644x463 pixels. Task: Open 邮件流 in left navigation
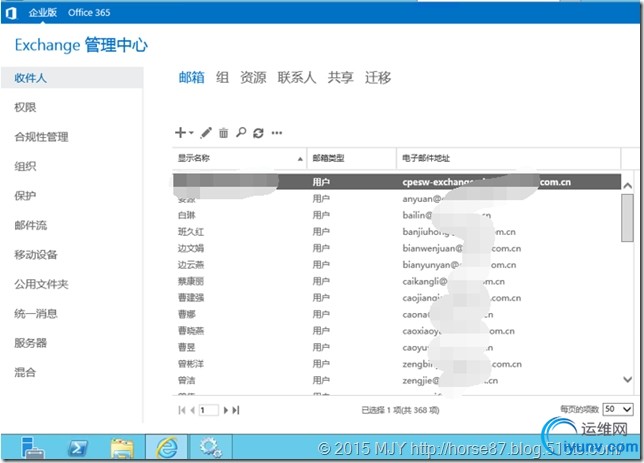pos(30,225)
